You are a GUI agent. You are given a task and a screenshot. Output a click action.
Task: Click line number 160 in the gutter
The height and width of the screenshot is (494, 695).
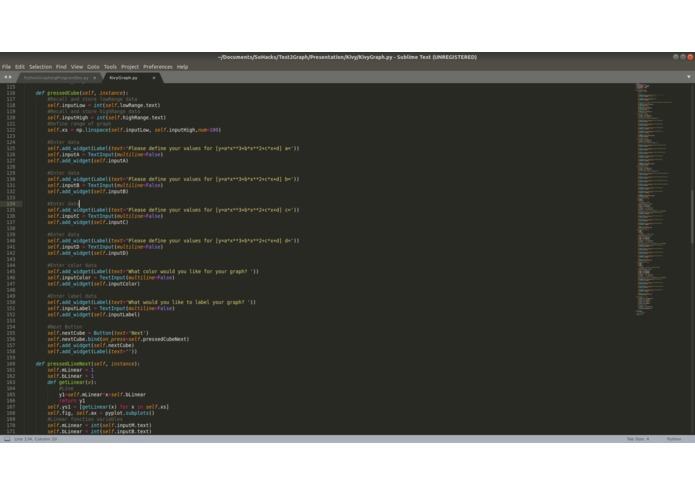11,364
